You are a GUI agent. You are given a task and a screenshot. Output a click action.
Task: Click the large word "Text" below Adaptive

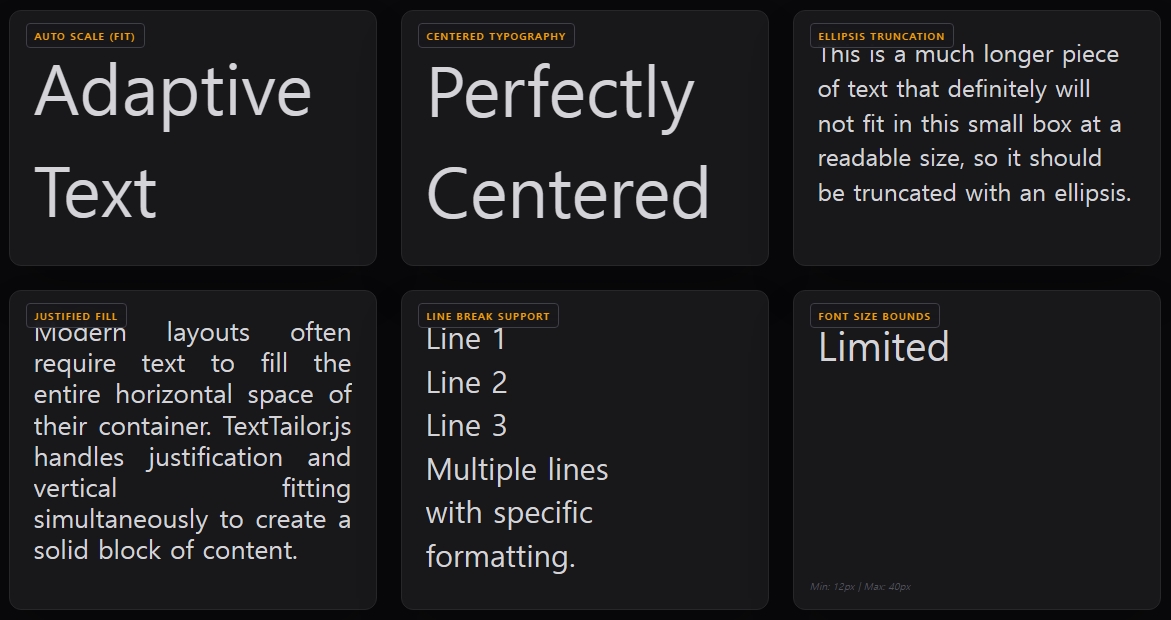pos(96,193)
